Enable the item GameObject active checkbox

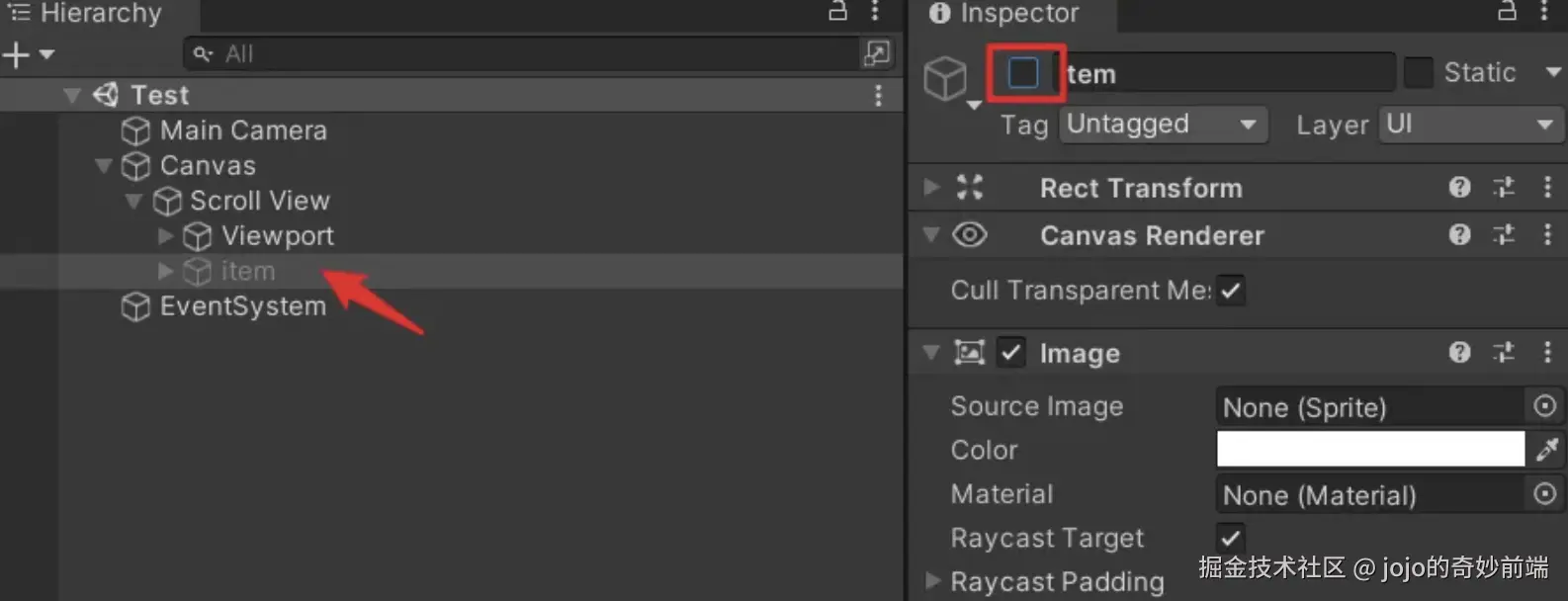[x=1023, y=73]
